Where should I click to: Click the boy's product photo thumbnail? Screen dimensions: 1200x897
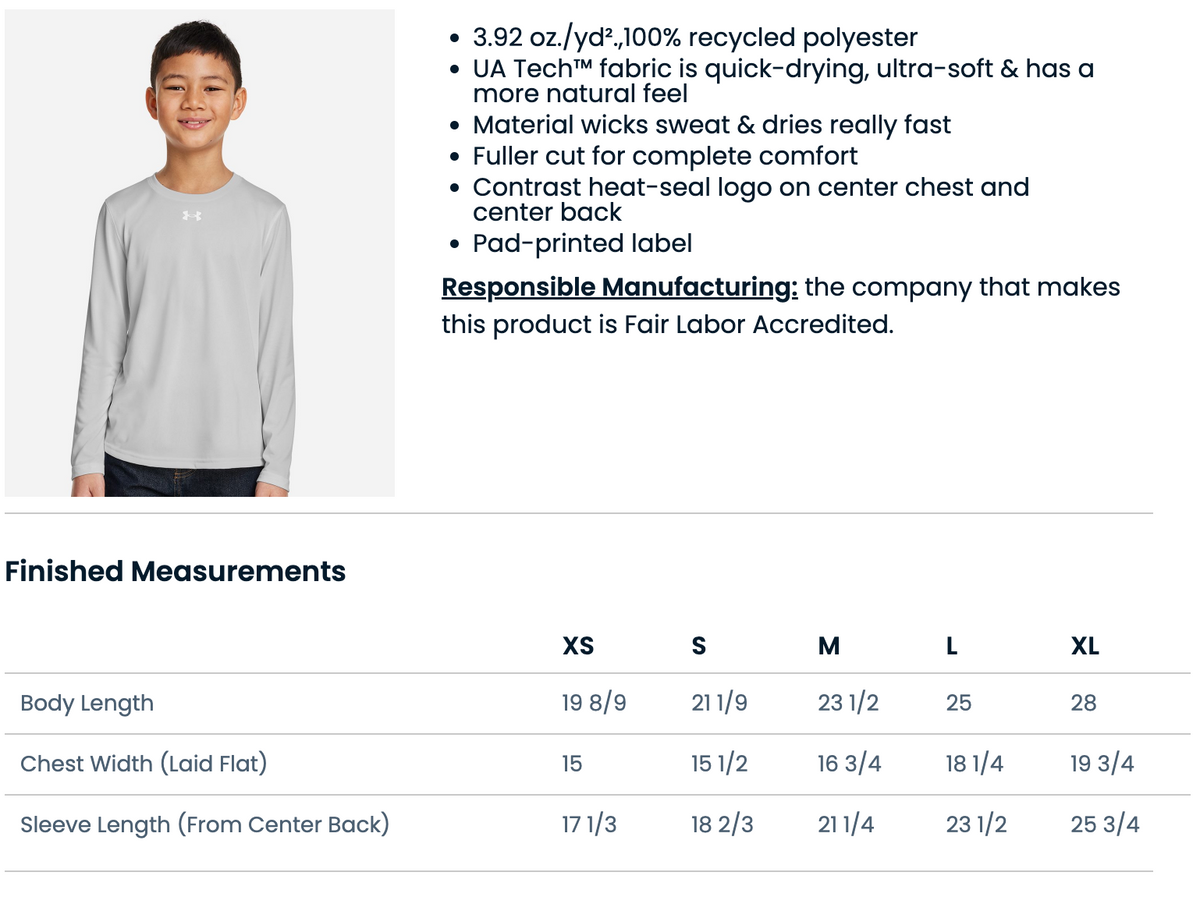point(200,253)
